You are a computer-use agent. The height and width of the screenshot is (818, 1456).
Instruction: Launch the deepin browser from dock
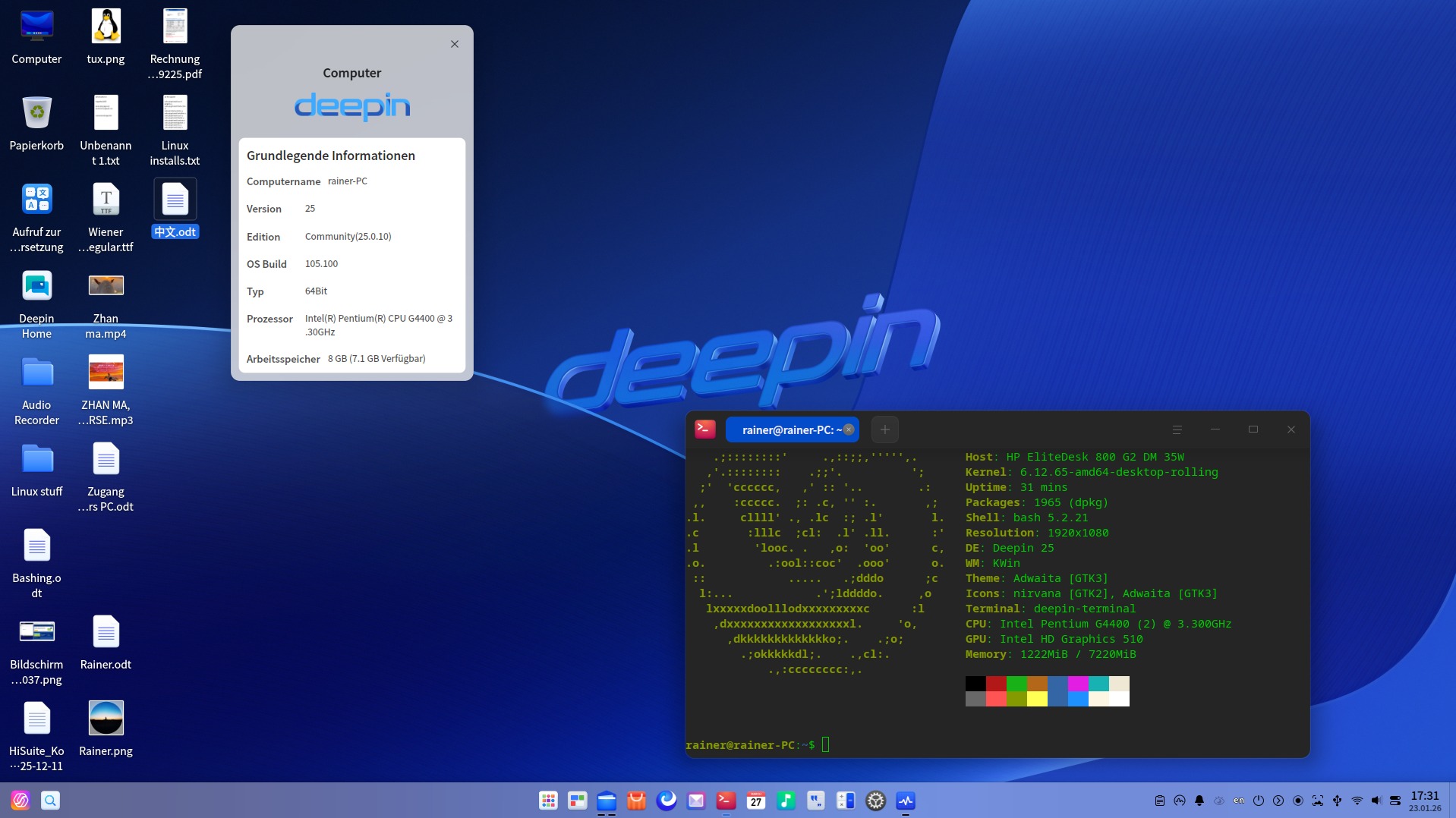pos(667,801)
